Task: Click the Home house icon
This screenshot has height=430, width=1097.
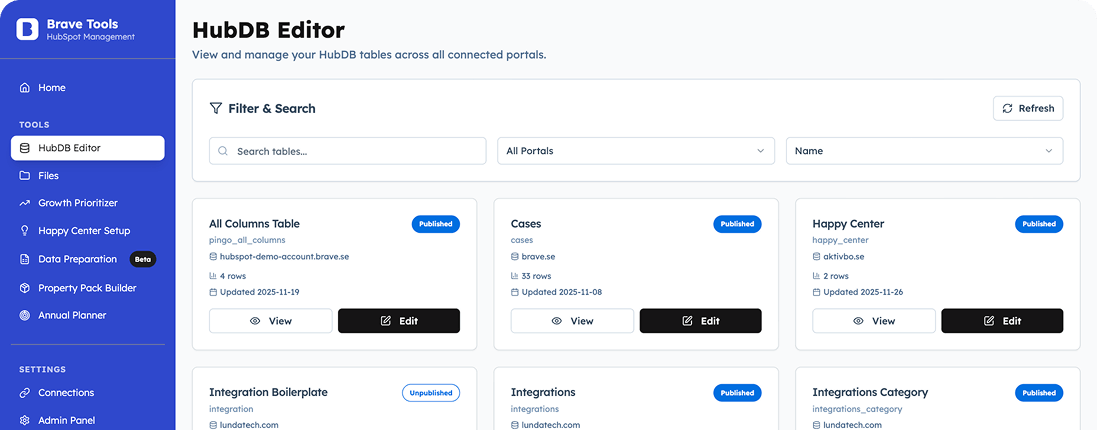Action: coord(25,88)
